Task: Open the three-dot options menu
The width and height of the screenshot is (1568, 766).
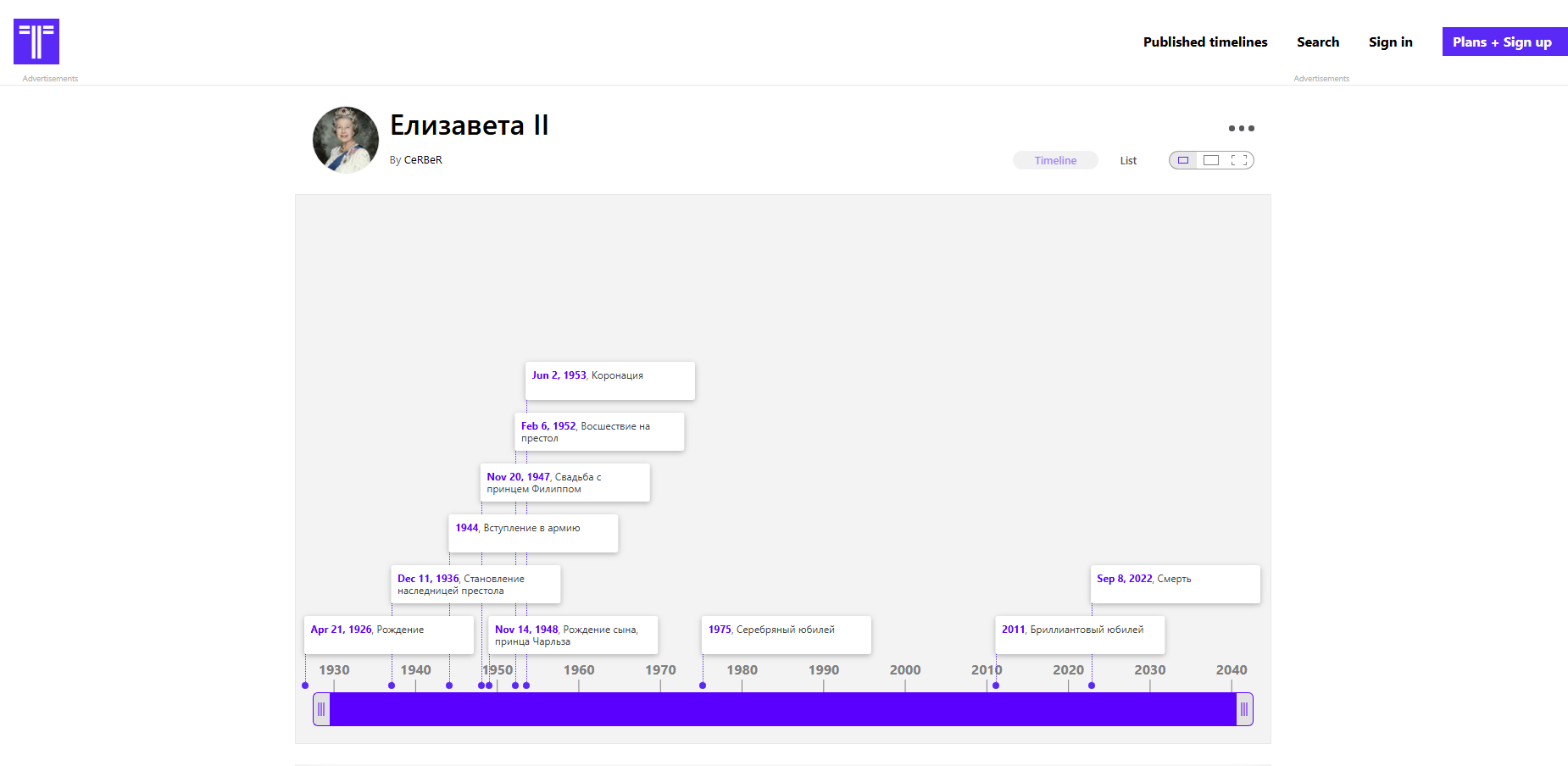Action: (1241, 129)
